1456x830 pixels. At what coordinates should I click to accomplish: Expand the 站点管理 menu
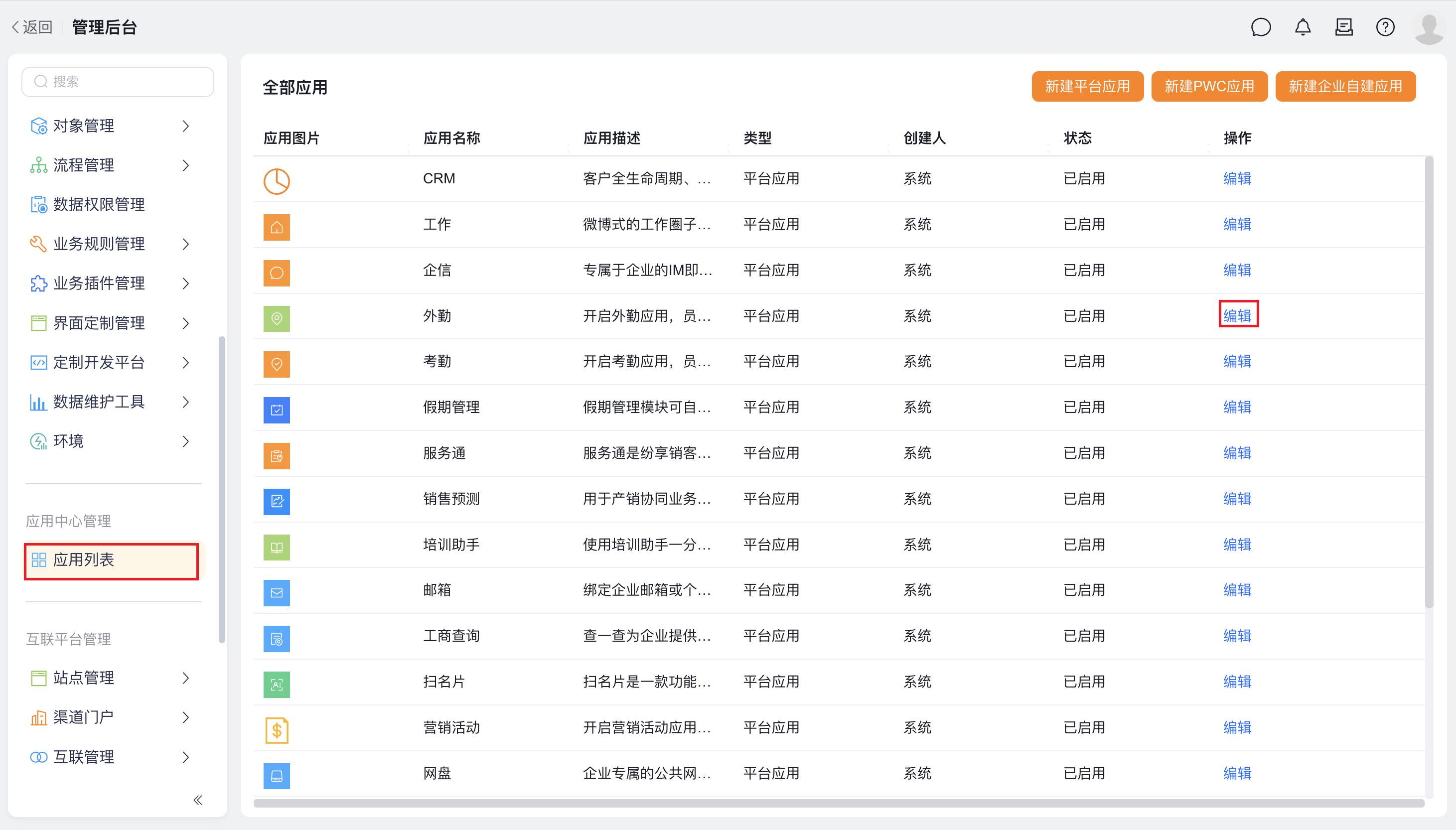click(x=186, y=678)
